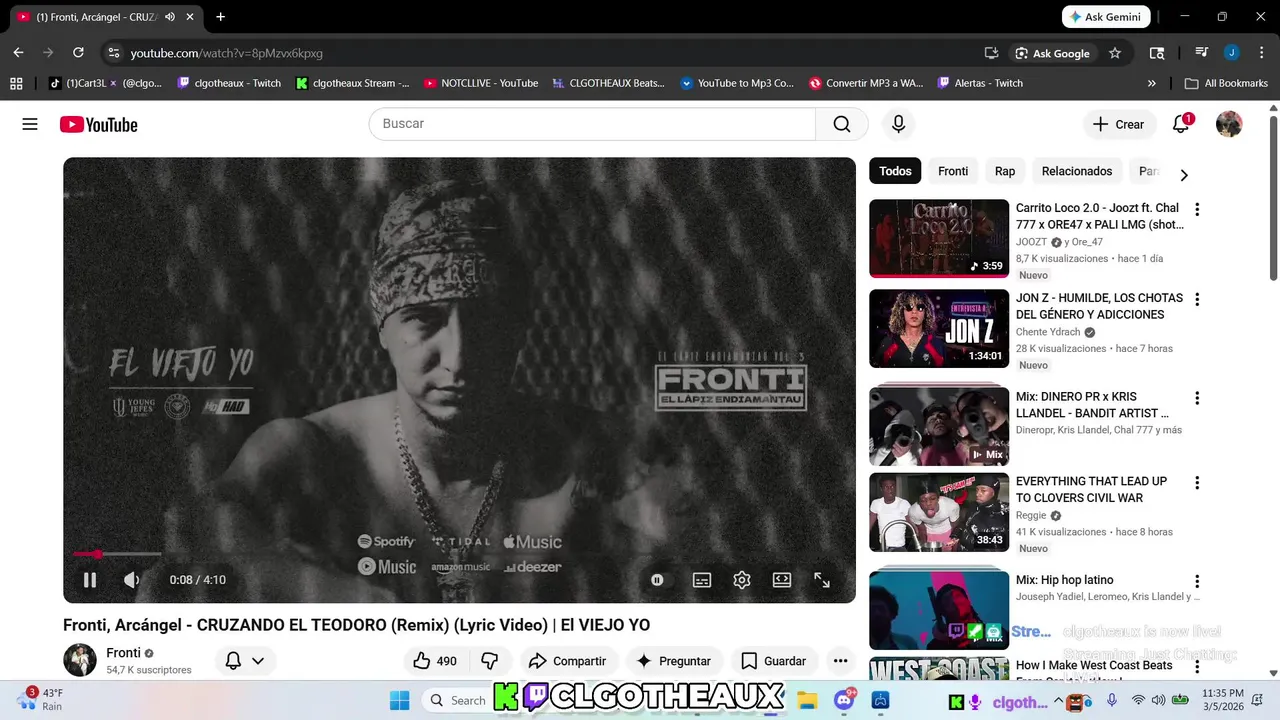Viewport: 1280px width, 720px height.
Task: Reload the page
Action: tap(78, 53)
